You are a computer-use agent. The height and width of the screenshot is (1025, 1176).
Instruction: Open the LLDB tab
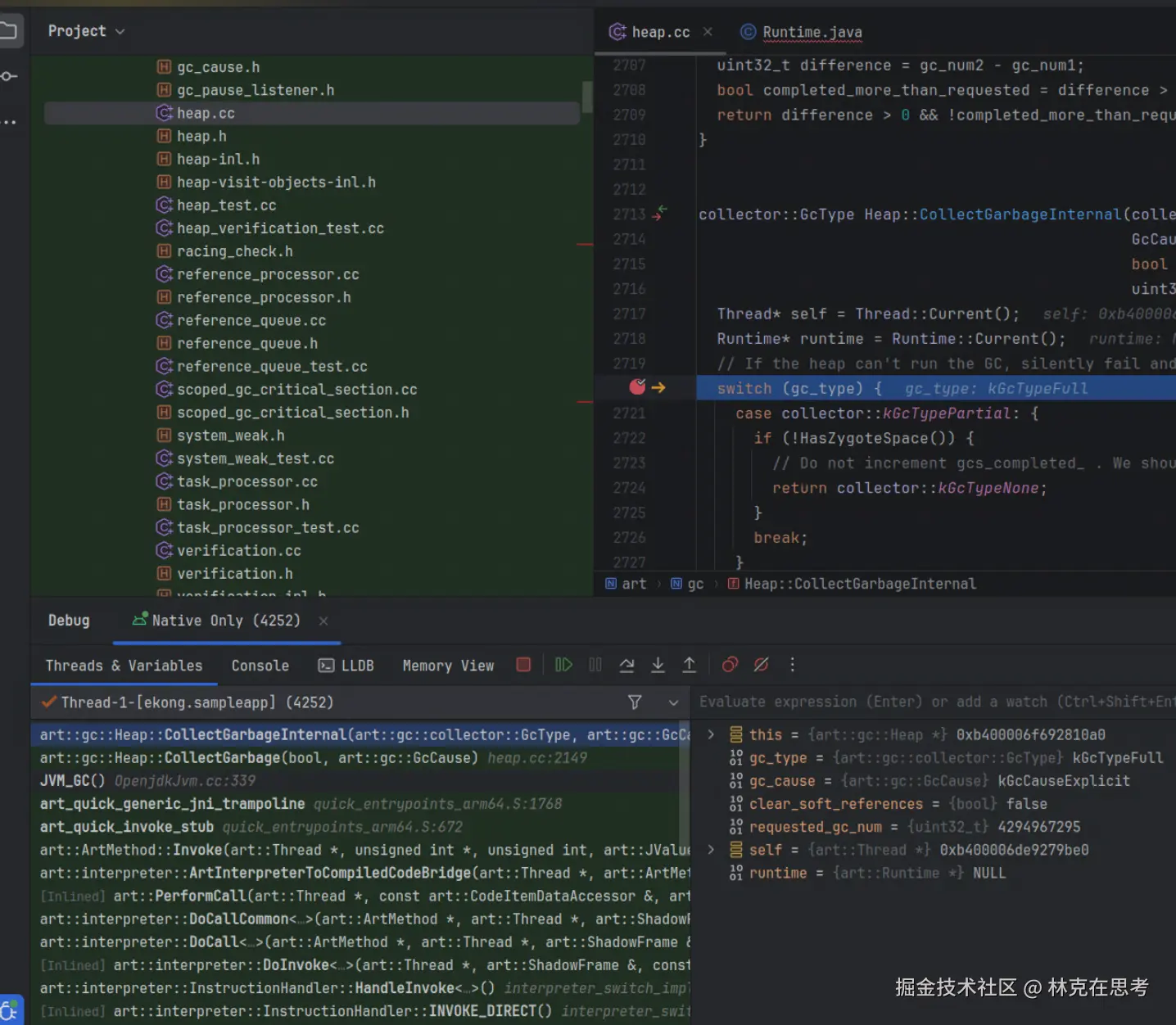[346, 666]
